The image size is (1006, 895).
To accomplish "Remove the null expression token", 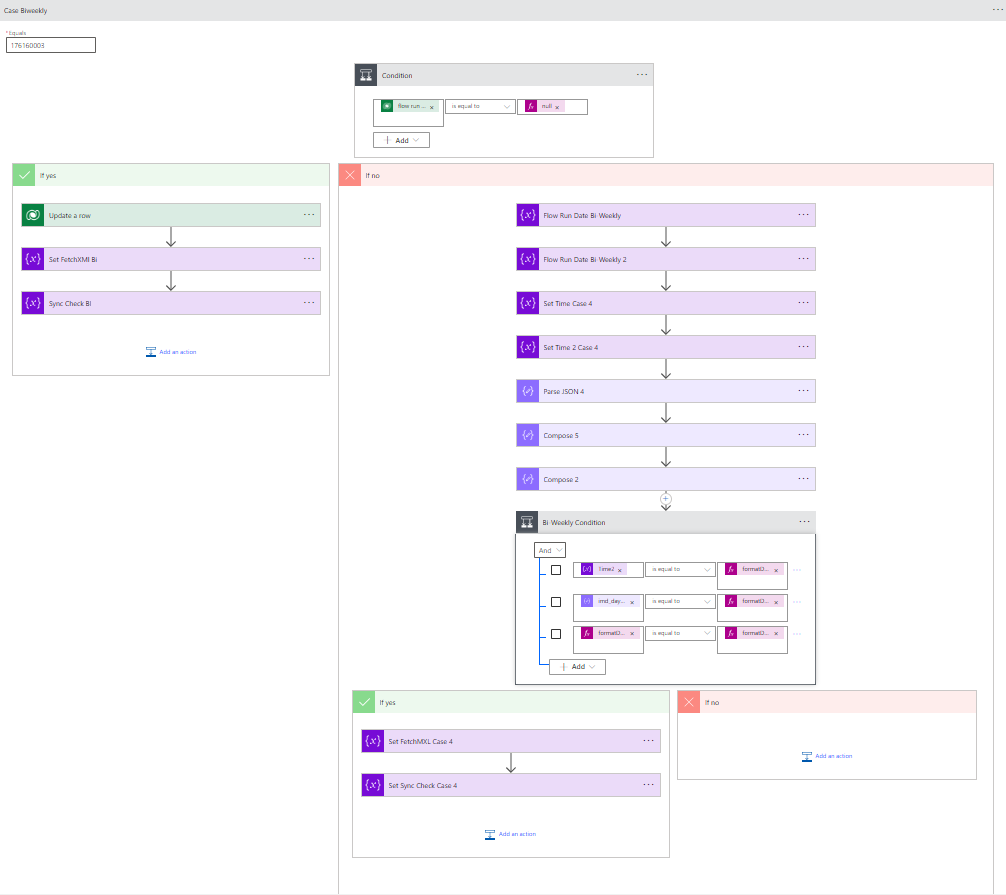I will click(557, 107).
